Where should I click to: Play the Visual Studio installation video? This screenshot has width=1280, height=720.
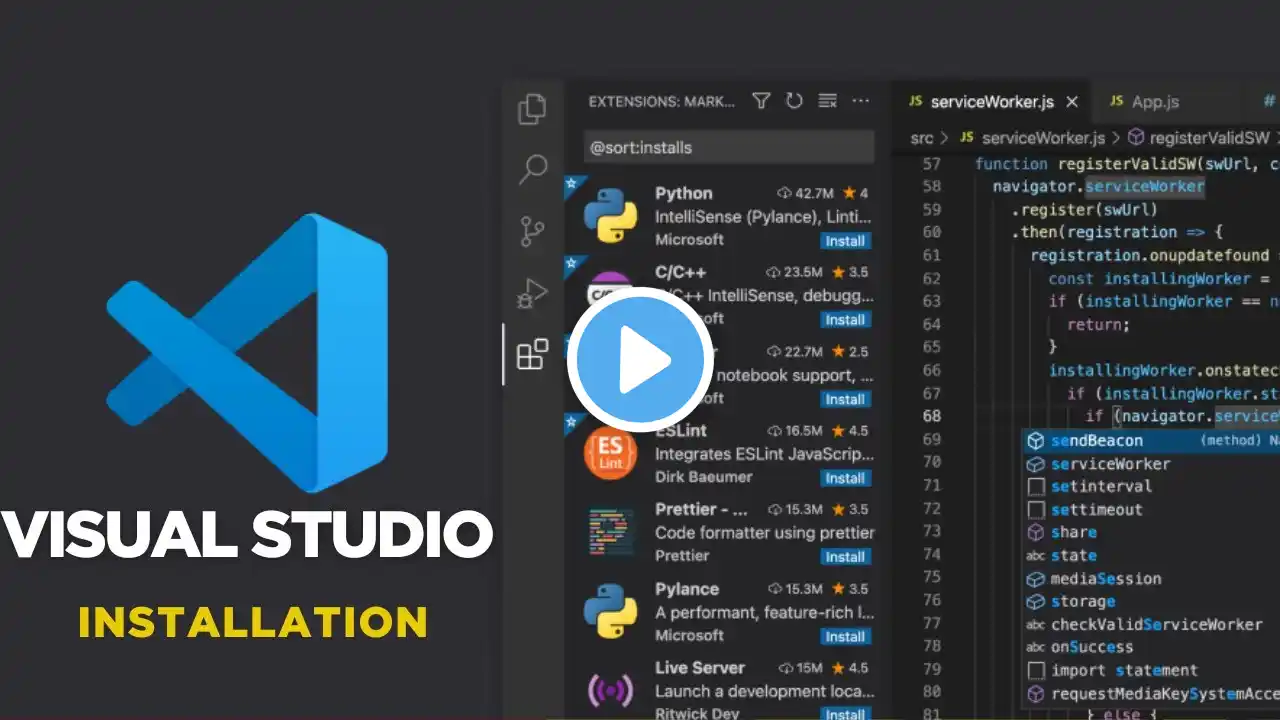[640, 360]
